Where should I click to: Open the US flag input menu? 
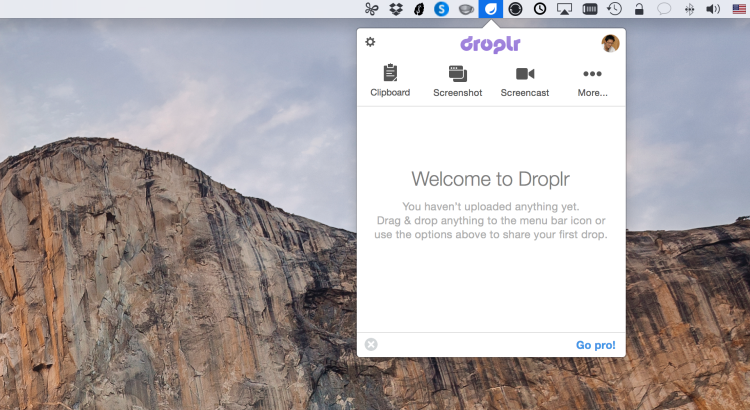click(x=739, y=9)
